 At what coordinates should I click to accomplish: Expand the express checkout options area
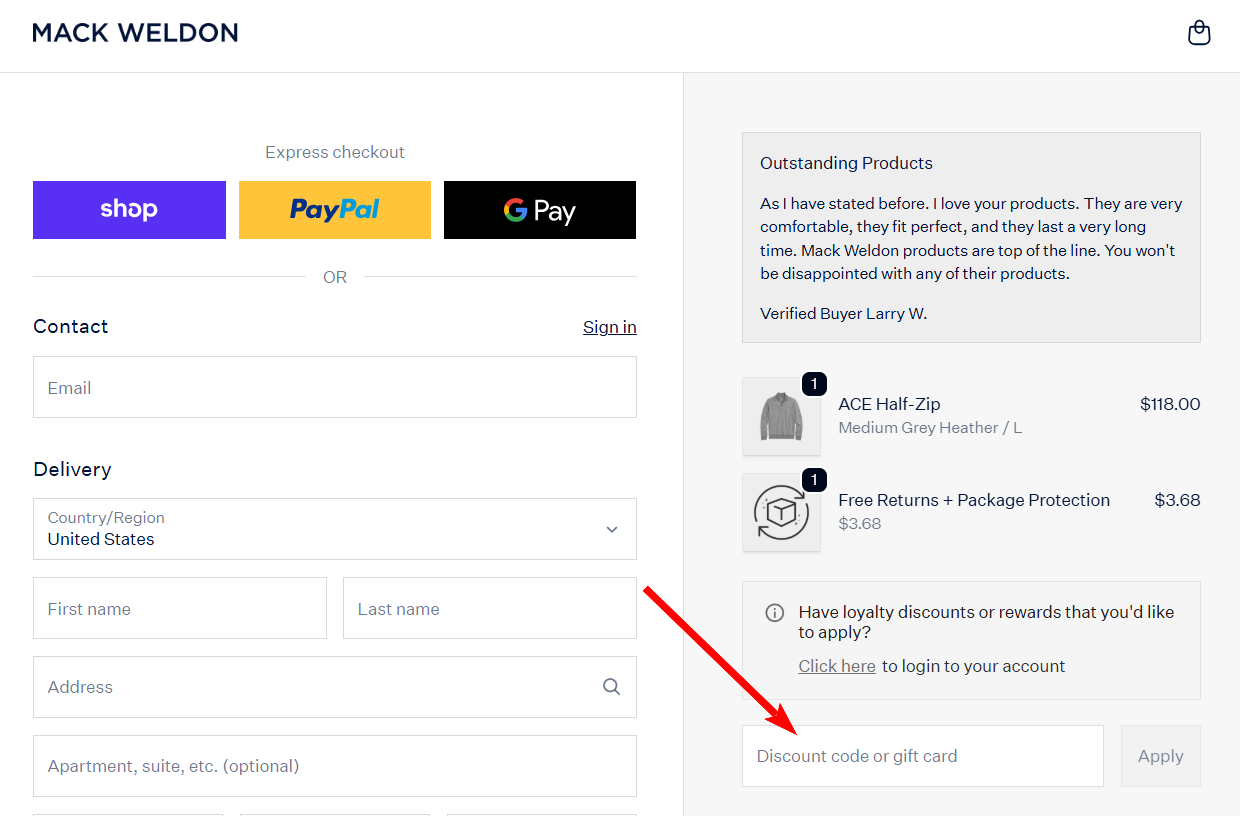tap(334, 152)
